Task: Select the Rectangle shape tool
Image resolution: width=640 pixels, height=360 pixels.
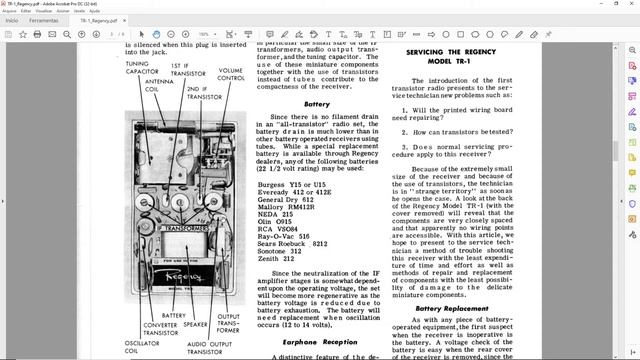Action: click(x=461, y=35)
